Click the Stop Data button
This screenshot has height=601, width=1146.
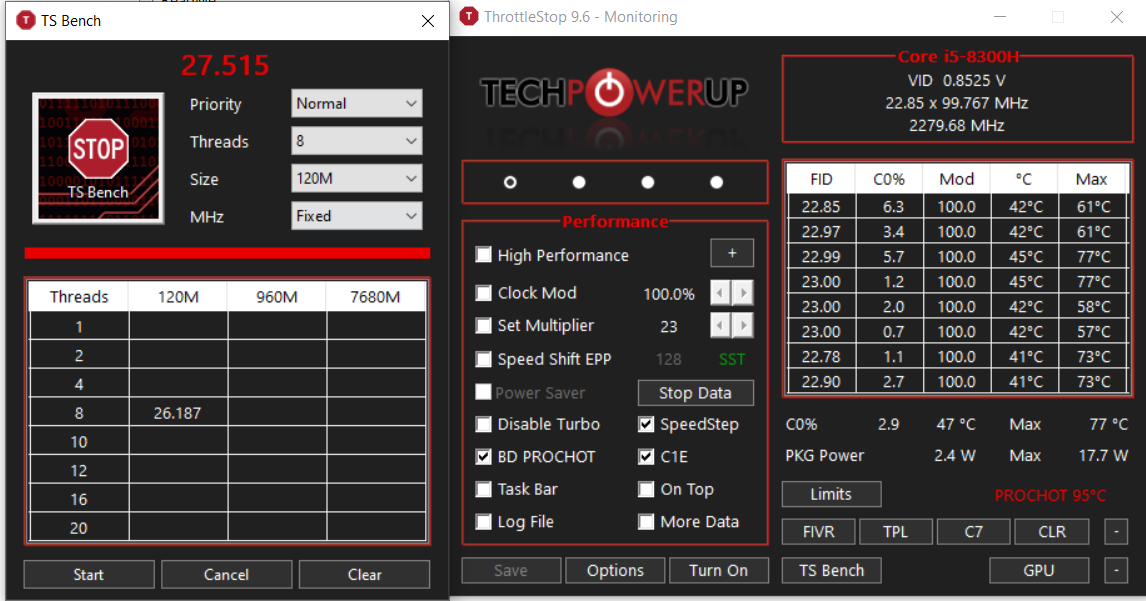(695, 393)
